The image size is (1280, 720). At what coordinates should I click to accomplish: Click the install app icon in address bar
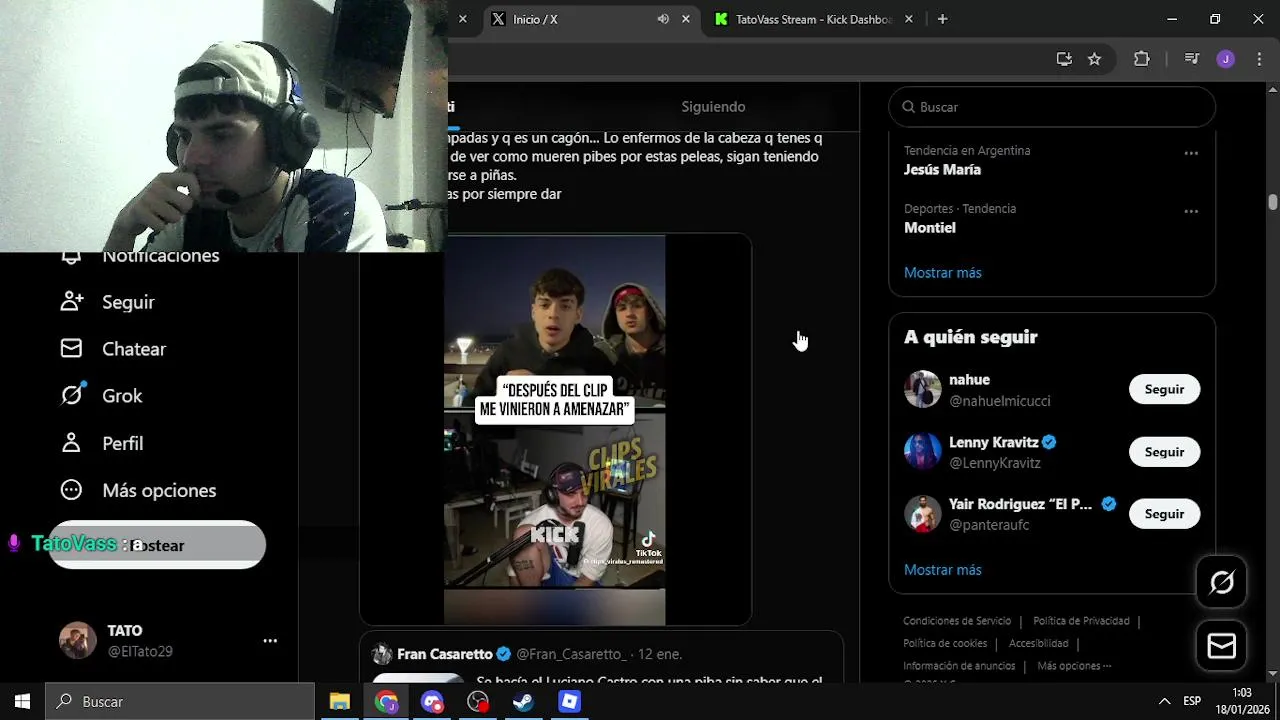pyautogui.click(x=1064, y=59)
